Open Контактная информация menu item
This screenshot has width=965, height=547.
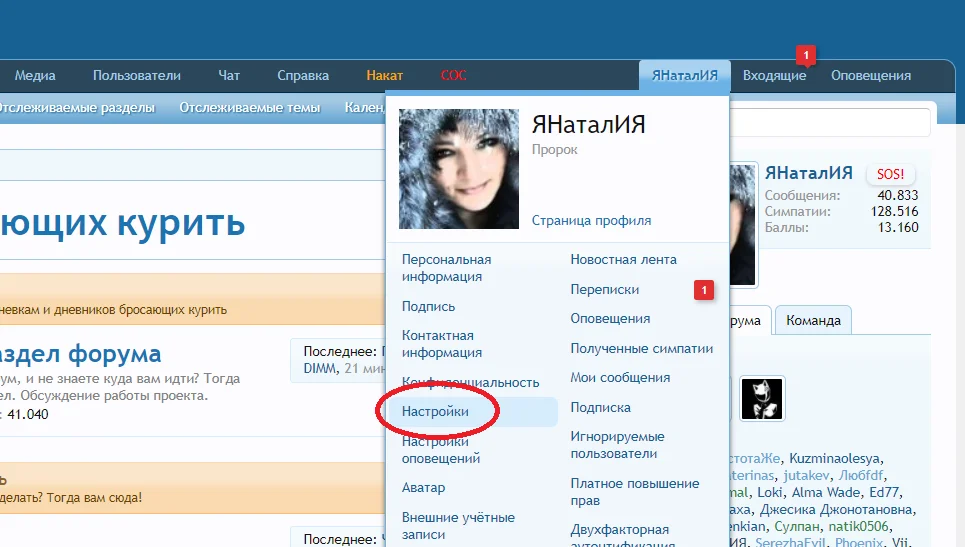click(x=442, y=344)
